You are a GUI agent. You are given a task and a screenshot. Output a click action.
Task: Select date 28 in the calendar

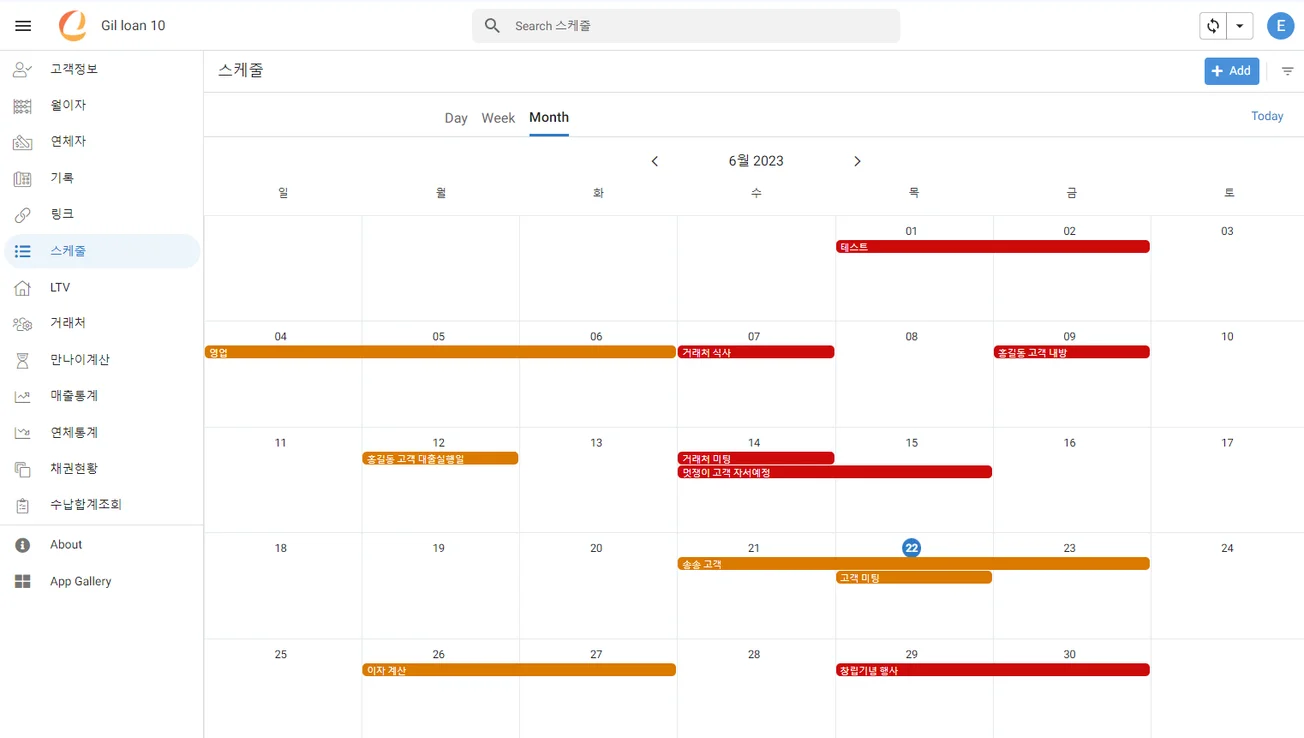[754, 654]
